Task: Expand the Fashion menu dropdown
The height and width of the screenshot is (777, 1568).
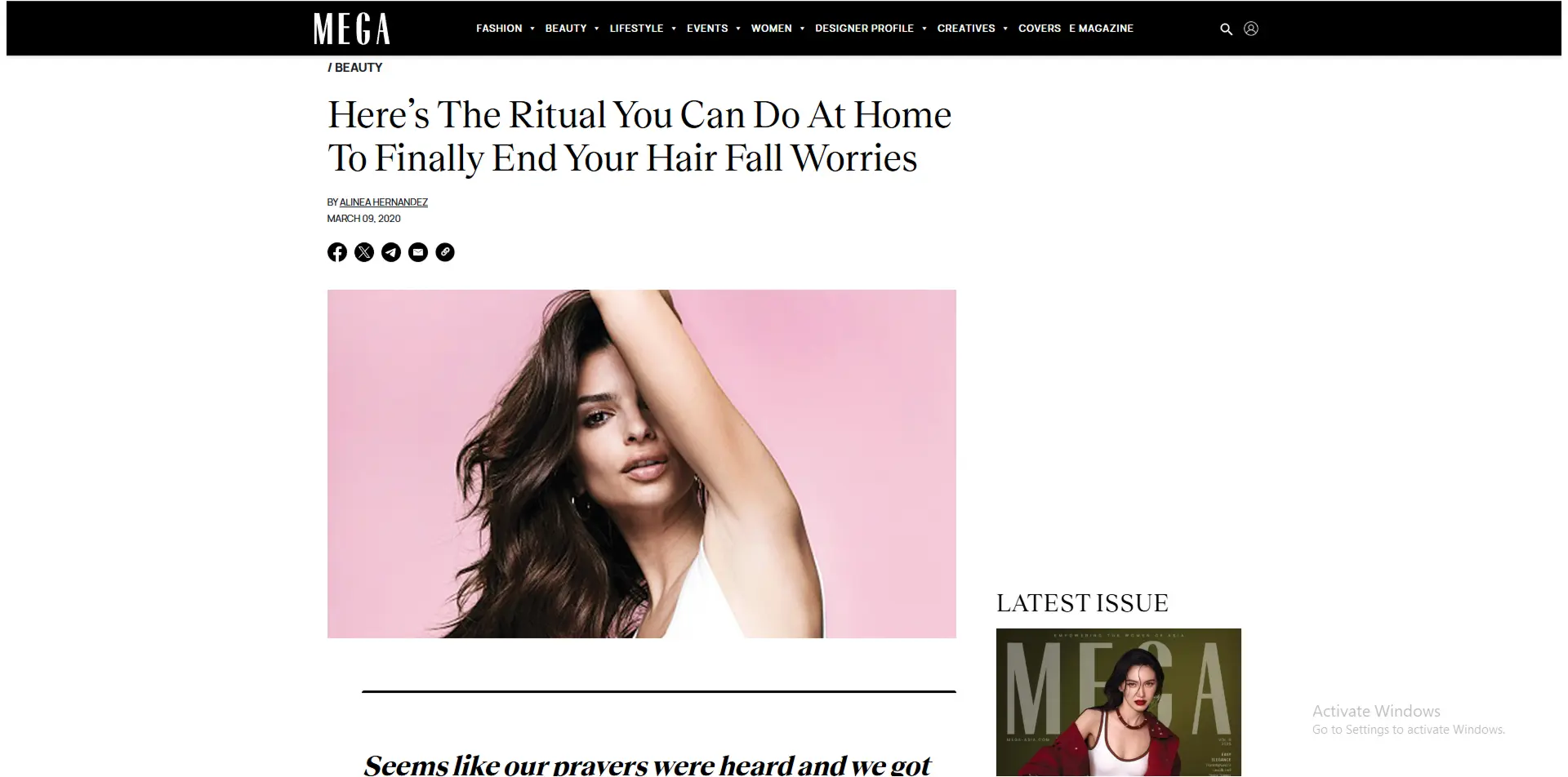Action: point(532,29)
